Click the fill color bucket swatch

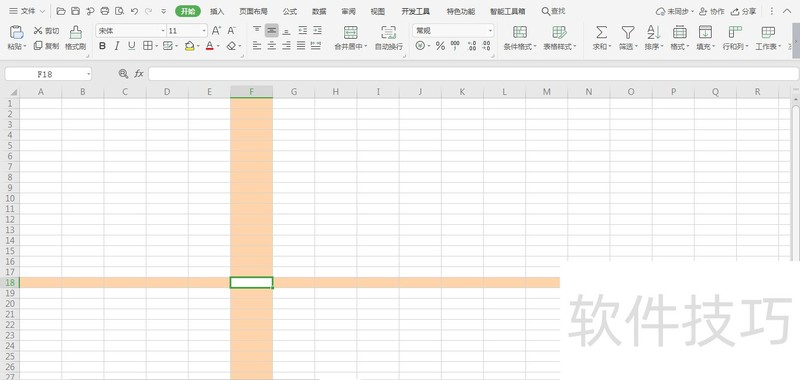click(x=189, y=46)
